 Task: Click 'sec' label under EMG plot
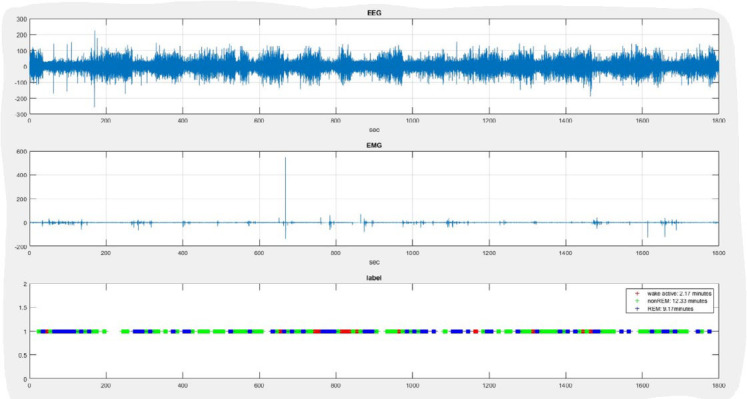pos(374,262)
